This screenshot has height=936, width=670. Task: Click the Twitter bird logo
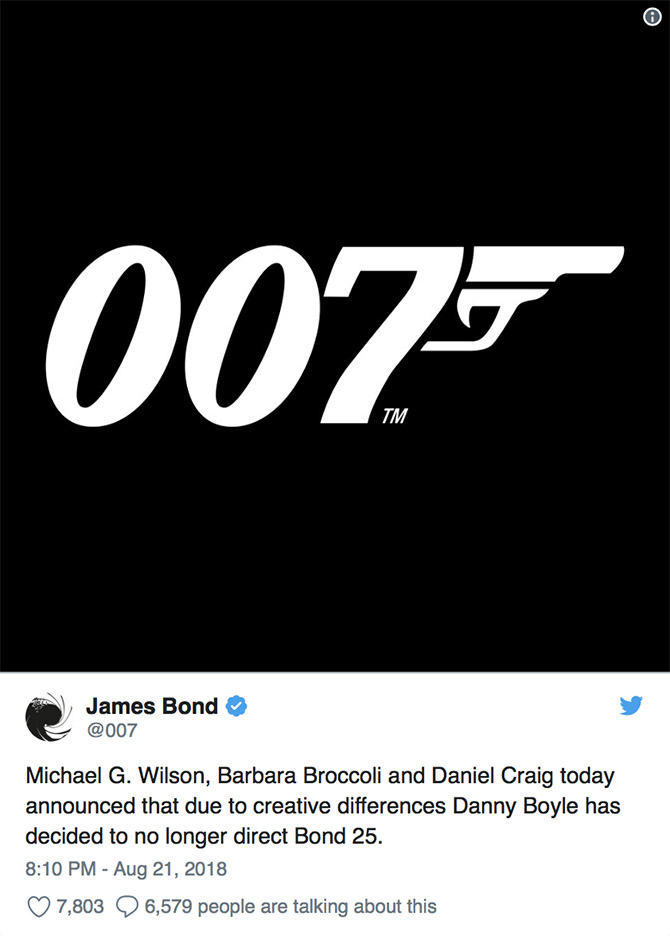pyautogui.click(x=631, y=706)
